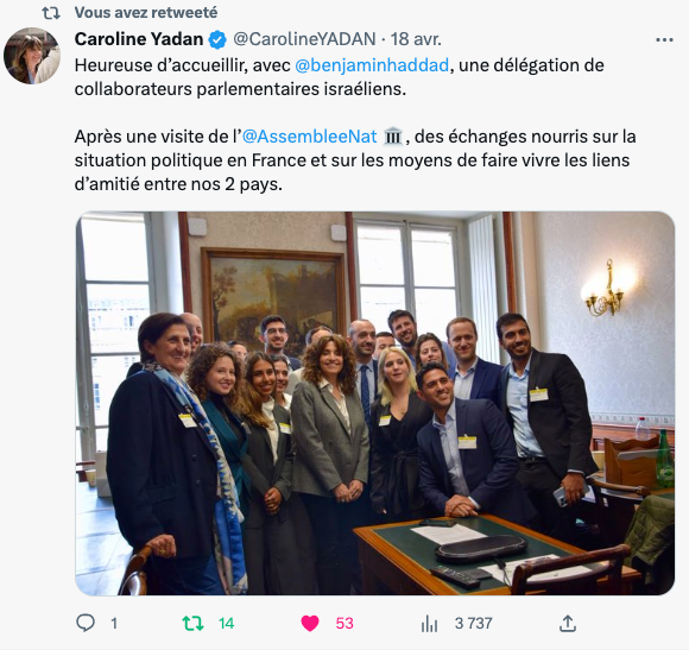The image size is (690, 656).
Task: Click the reply speech bubble icon
Action: [x=85, y=623]
